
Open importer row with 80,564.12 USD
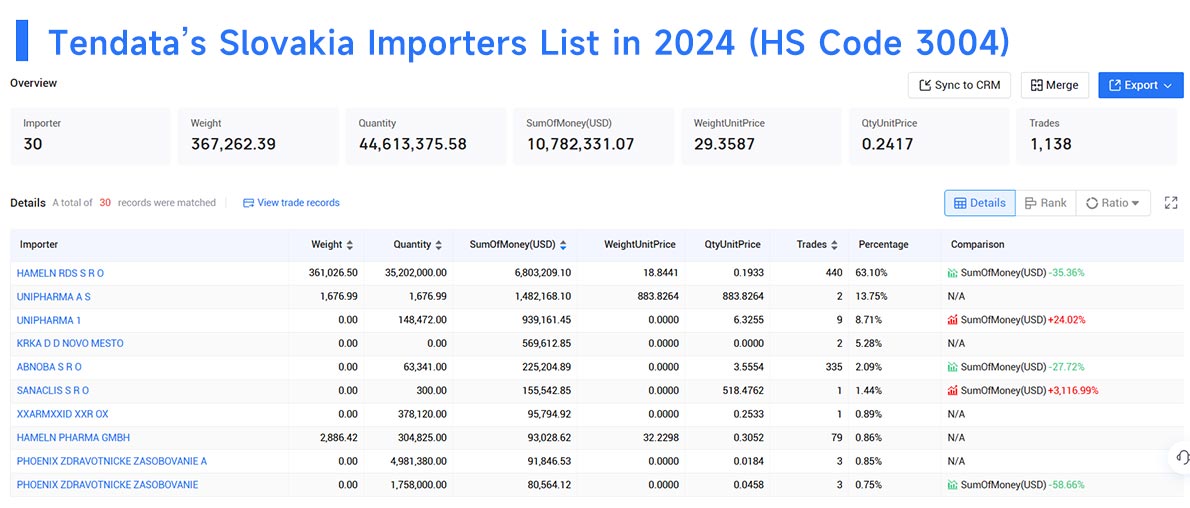coord(108,484)
